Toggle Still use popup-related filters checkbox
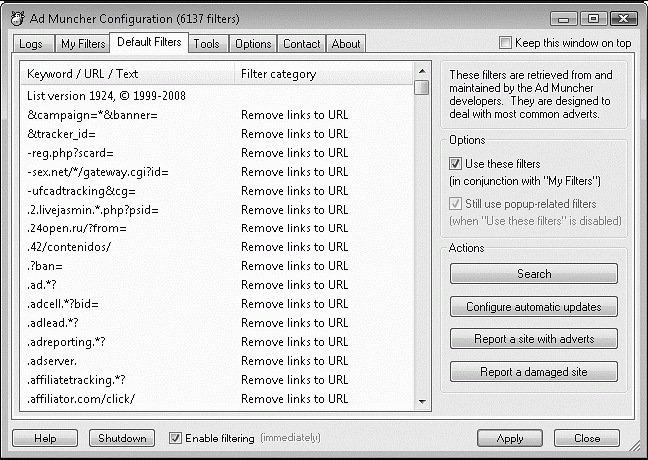The width and height of the screenshot is (648, 460). click(455, 203)
